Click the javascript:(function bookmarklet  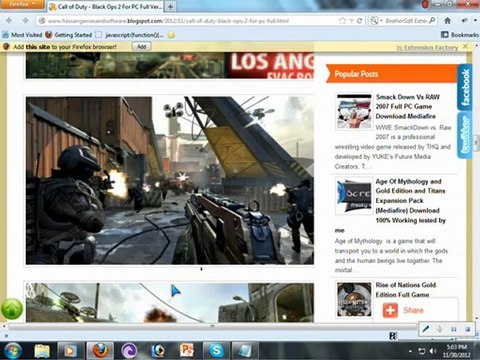tap(130, 35)
